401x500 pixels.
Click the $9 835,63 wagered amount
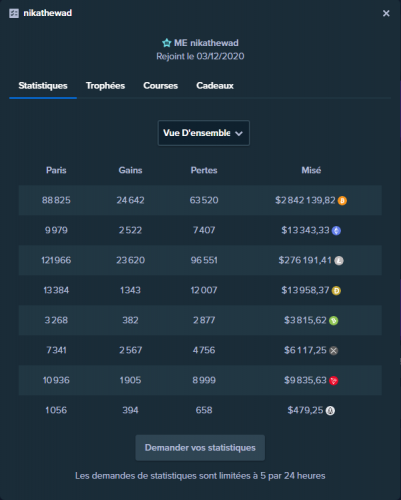305,380
